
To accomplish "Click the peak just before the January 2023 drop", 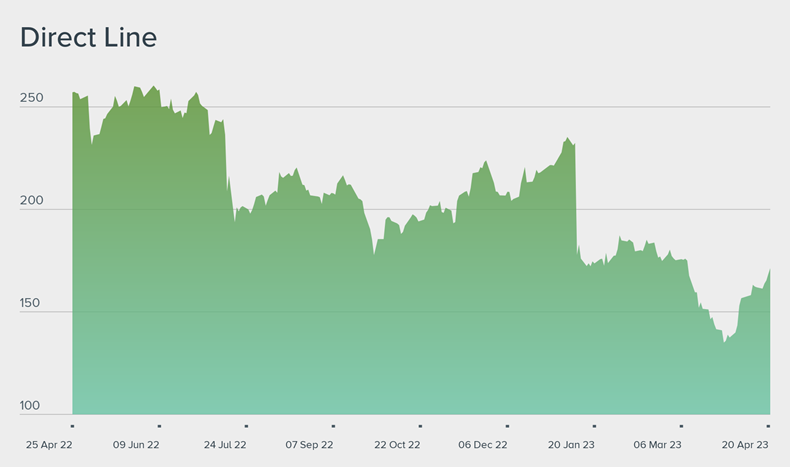I will point(567,138).
